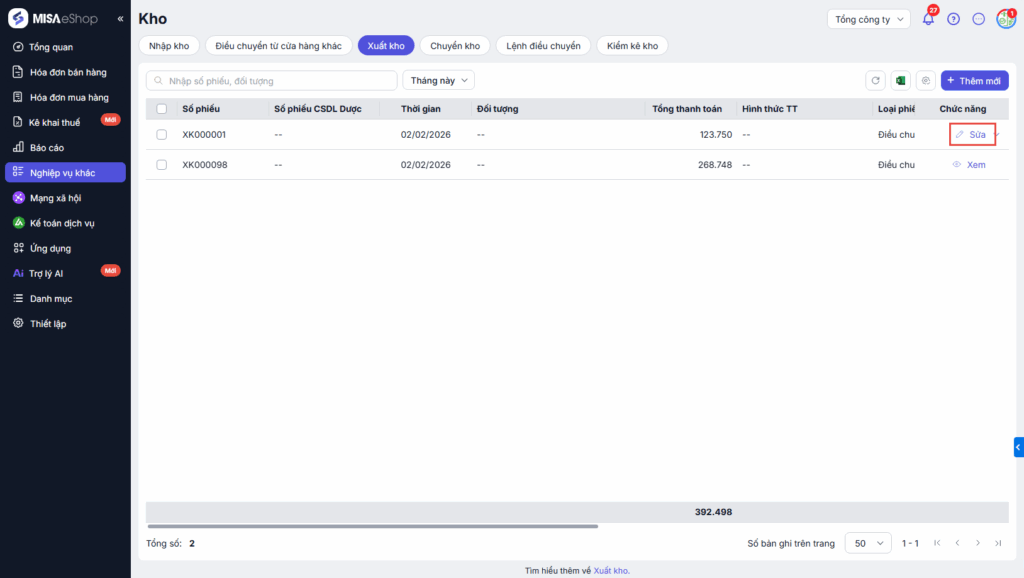Click the Ứng dụng grid icon
Screen dimensions: 1024x578
18,248
